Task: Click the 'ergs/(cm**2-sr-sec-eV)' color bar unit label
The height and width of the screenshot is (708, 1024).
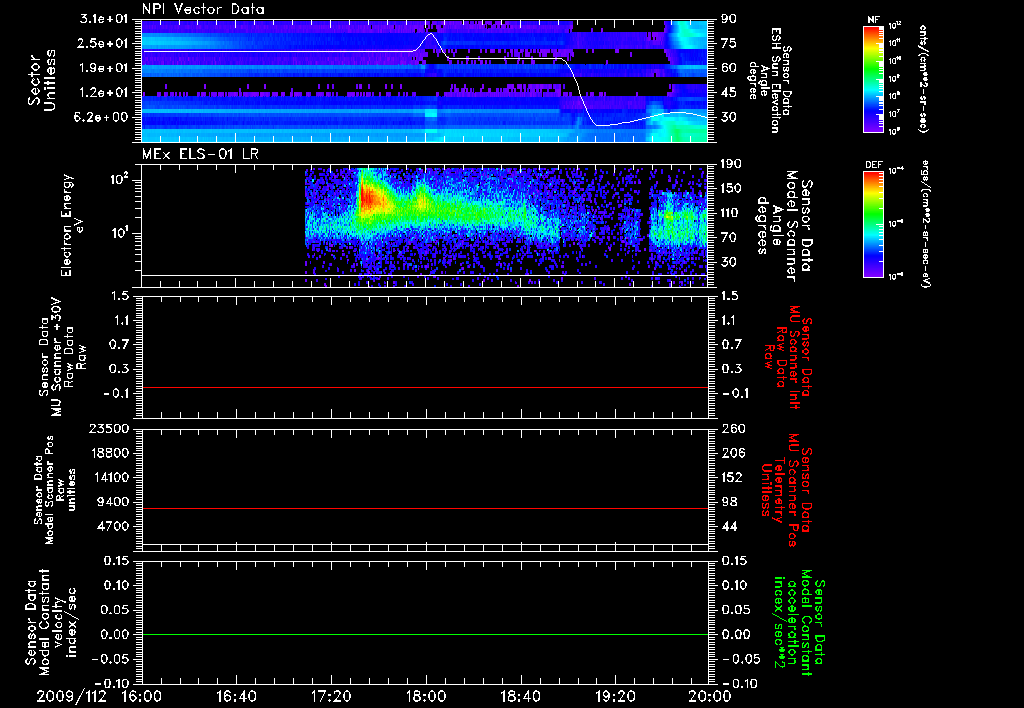Action: (926, 224)
